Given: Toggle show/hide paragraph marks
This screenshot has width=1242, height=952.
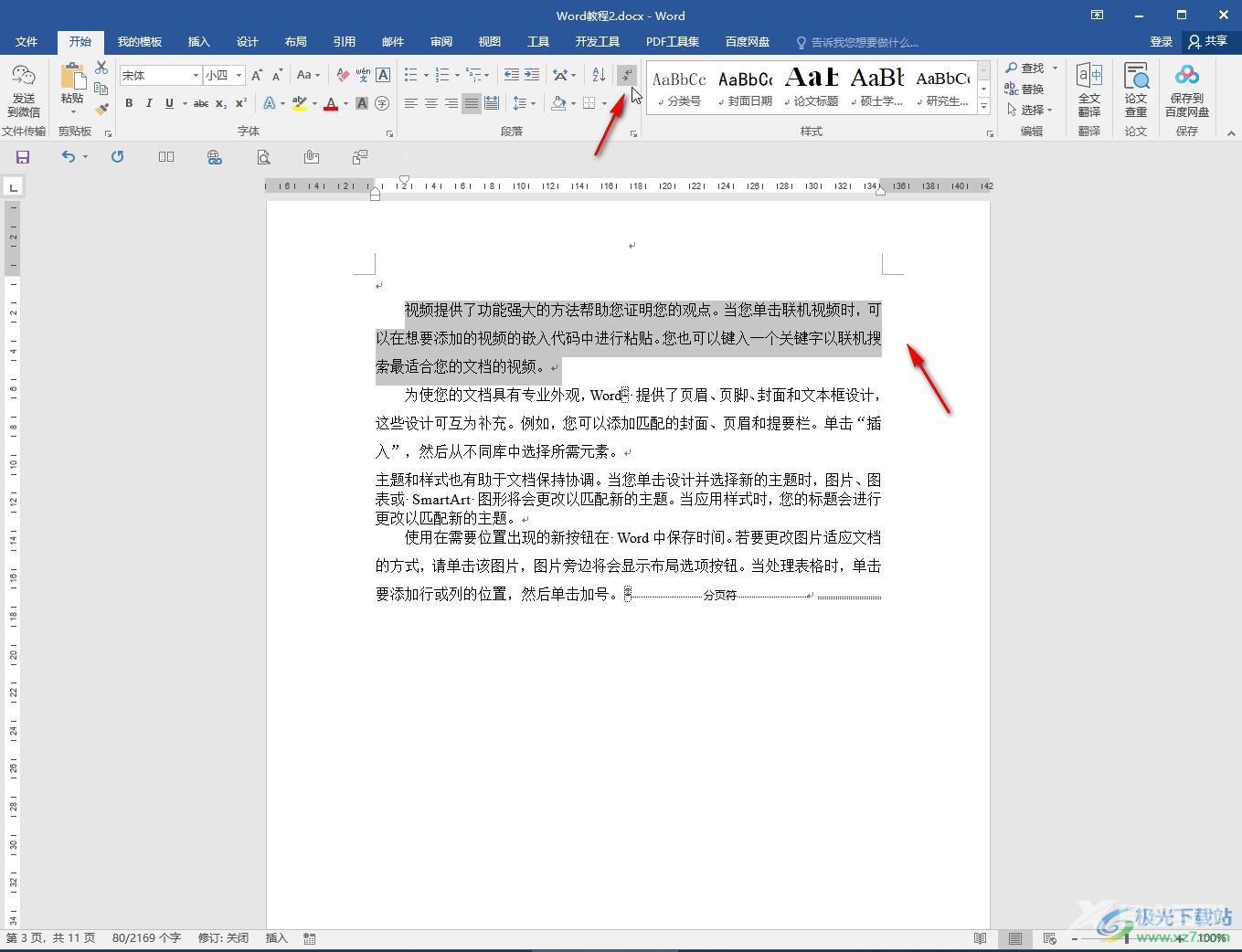Looking at the screenshot, I should (627, 75).
